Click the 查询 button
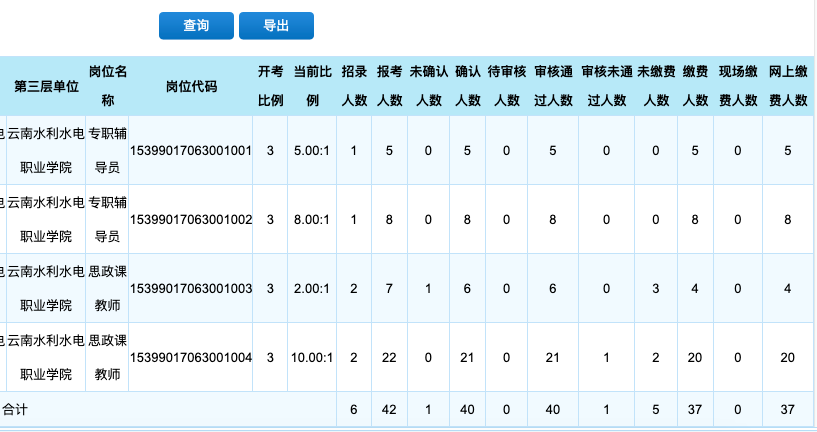Viewport: 817px width, 432px height. coord(196,26)
